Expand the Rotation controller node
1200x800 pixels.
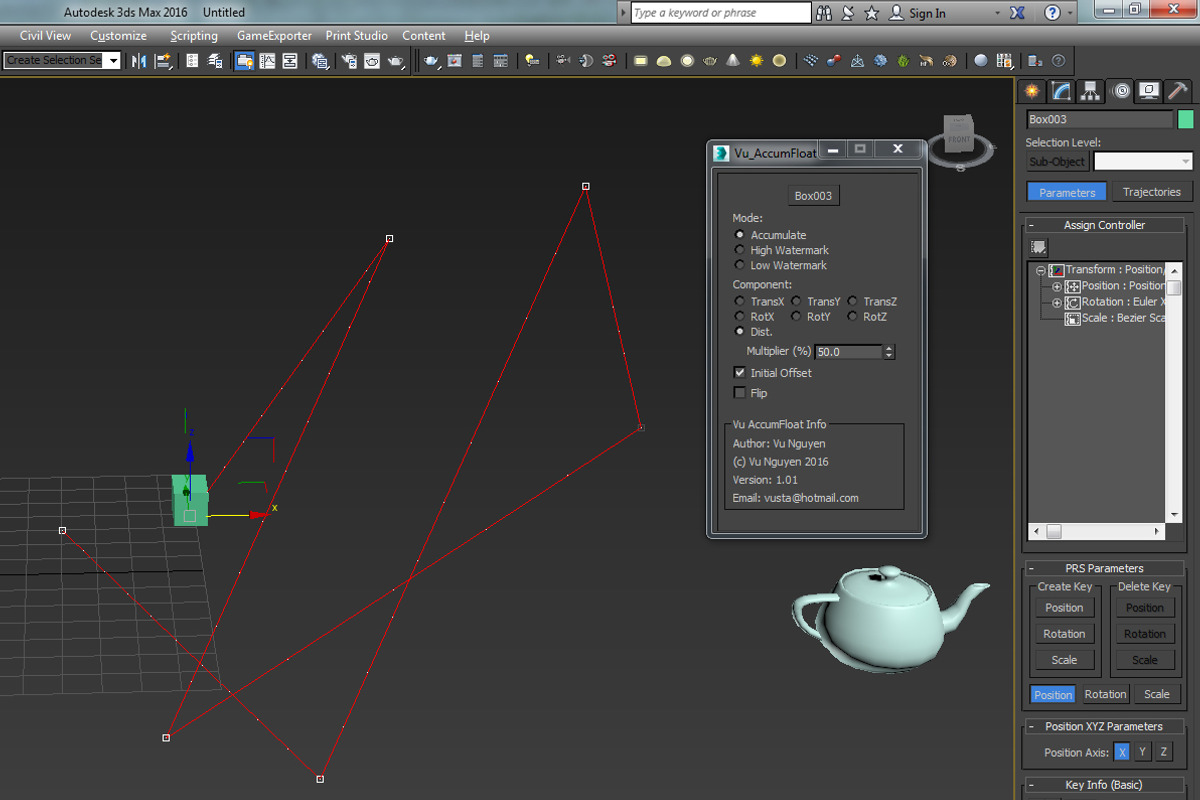click(x=1057, y=302)
